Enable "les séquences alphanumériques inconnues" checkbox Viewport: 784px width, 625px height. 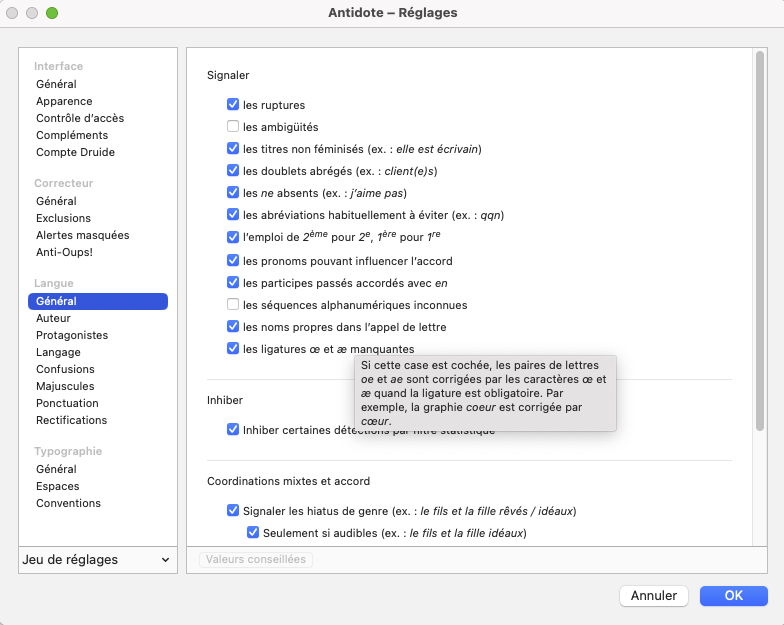pos(233,305)
